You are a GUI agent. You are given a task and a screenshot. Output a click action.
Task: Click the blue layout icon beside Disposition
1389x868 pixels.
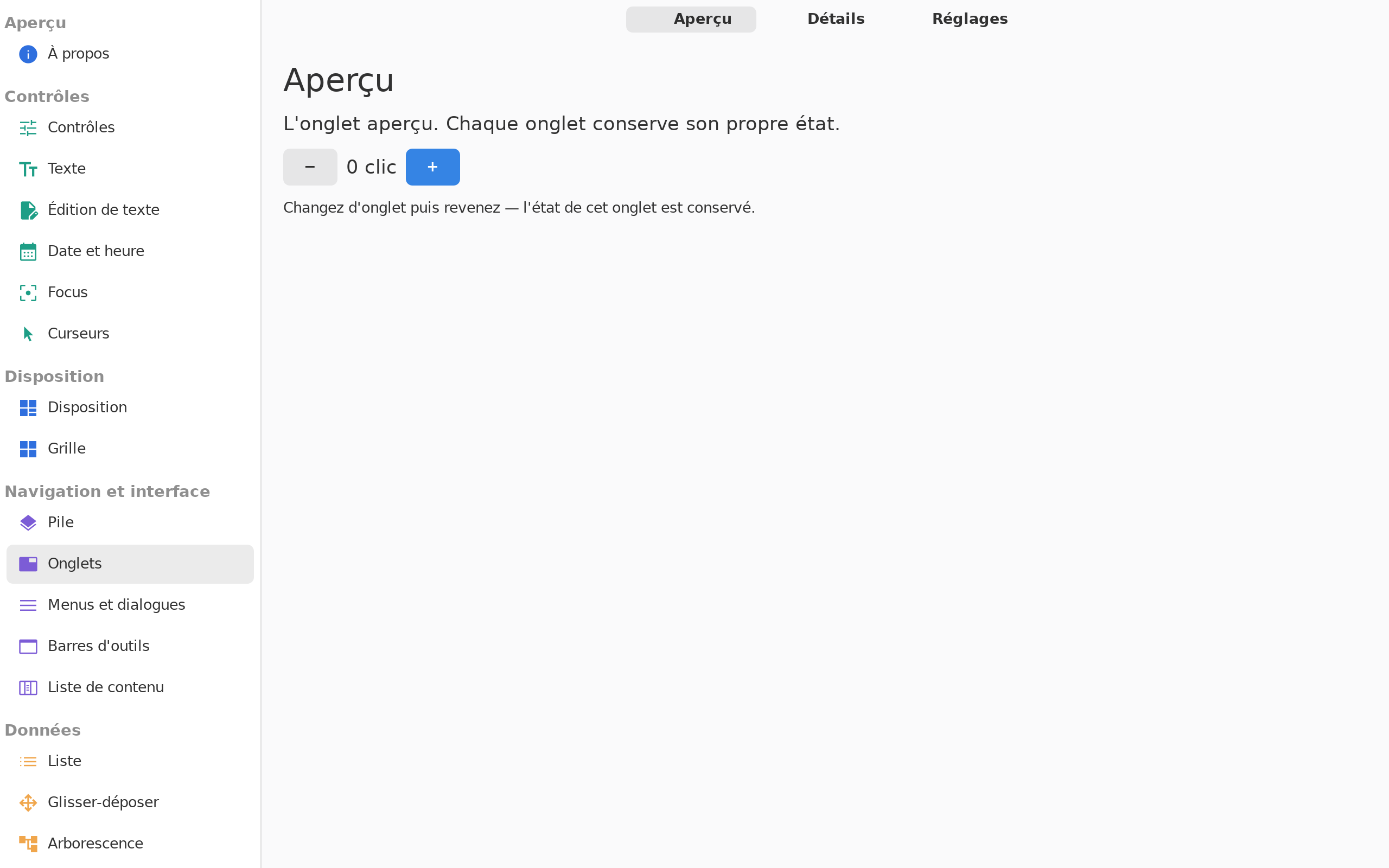coord(28,407)
